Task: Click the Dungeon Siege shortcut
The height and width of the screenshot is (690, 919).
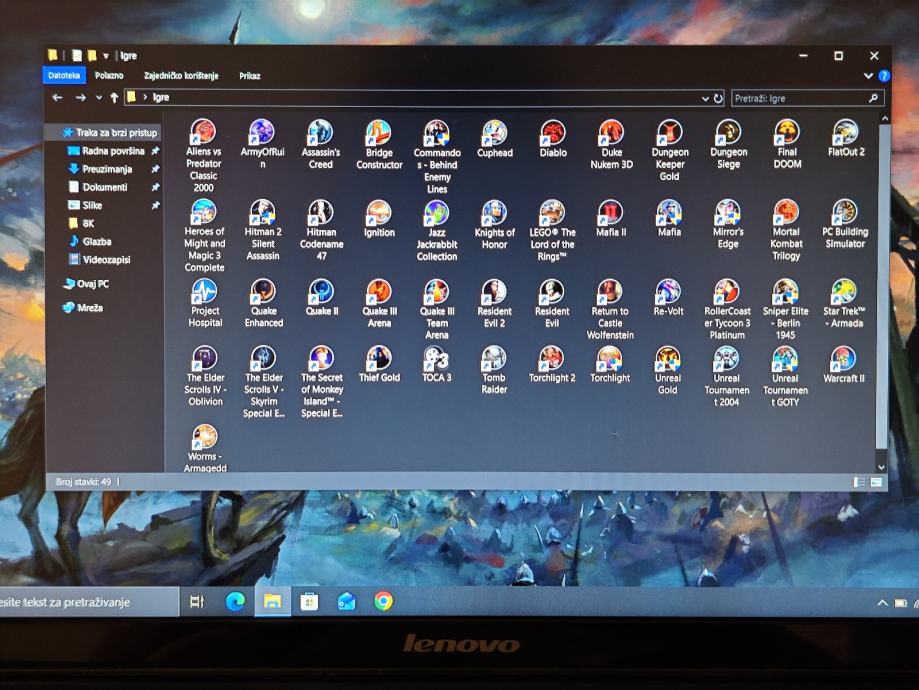Action: [729, 144]
